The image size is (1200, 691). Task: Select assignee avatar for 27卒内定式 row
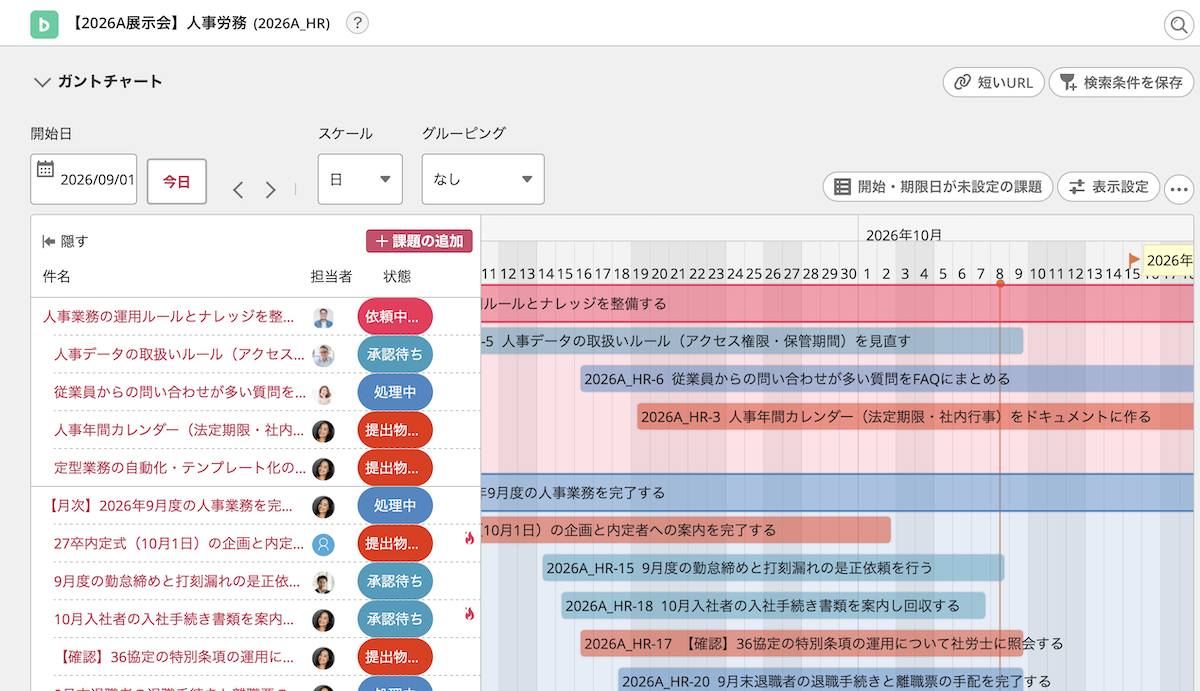(323, 545)
